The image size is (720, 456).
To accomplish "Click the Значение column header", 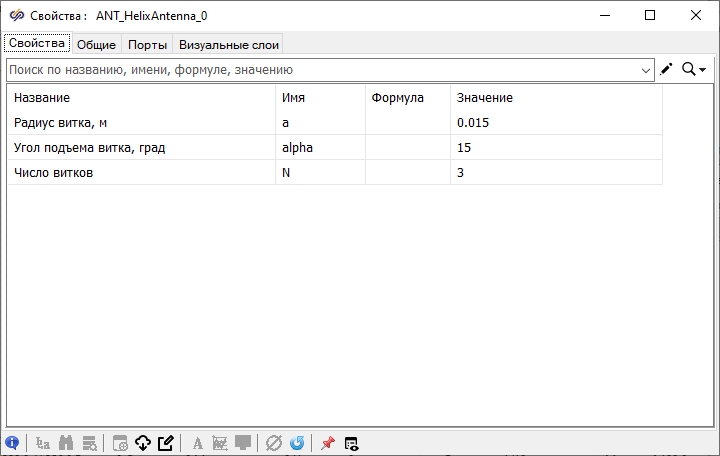I will click(555, 98).
